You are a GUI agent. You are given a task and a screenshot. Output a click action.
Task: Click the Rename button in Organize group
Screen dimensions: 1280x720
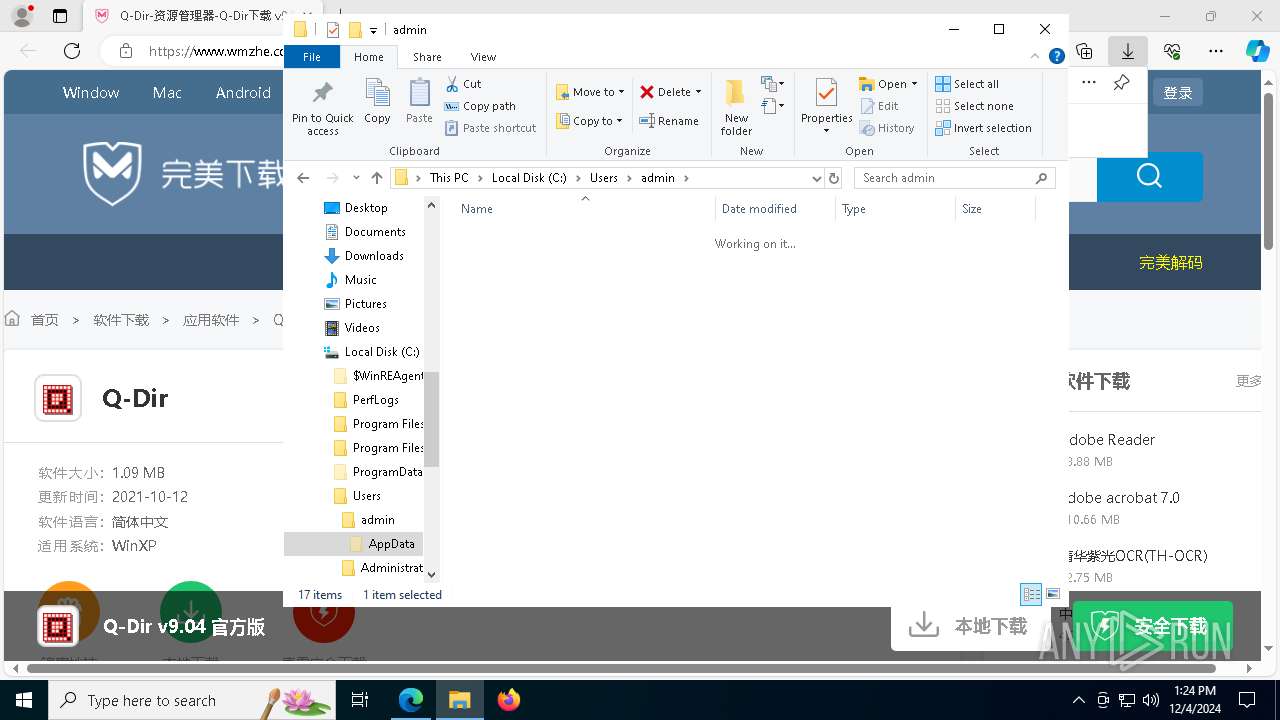coord(669,121)
